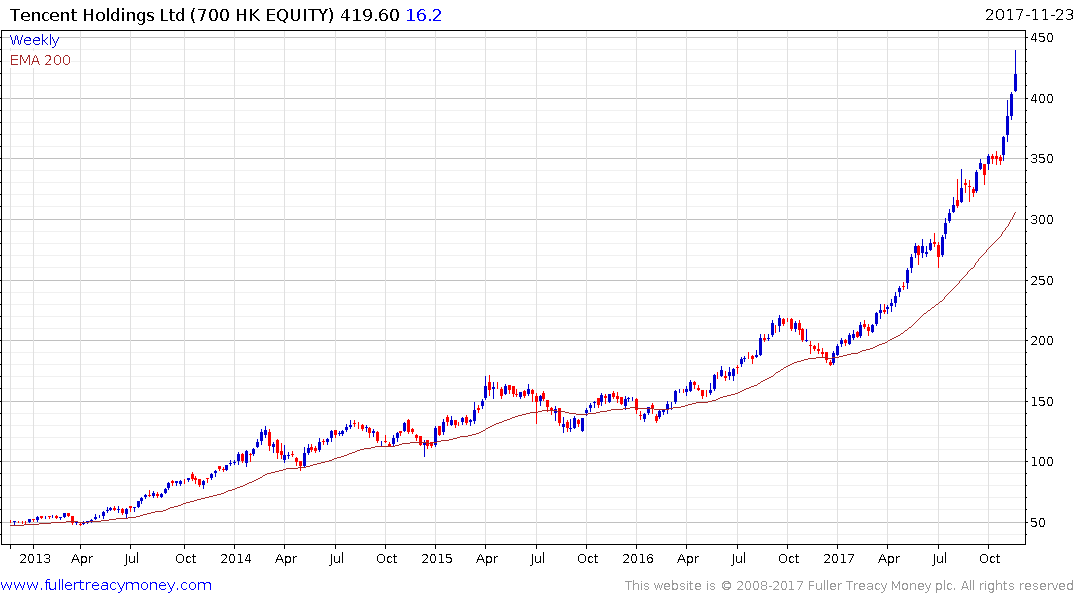Click the 2017 year label on the time axis

pos(839,559)
